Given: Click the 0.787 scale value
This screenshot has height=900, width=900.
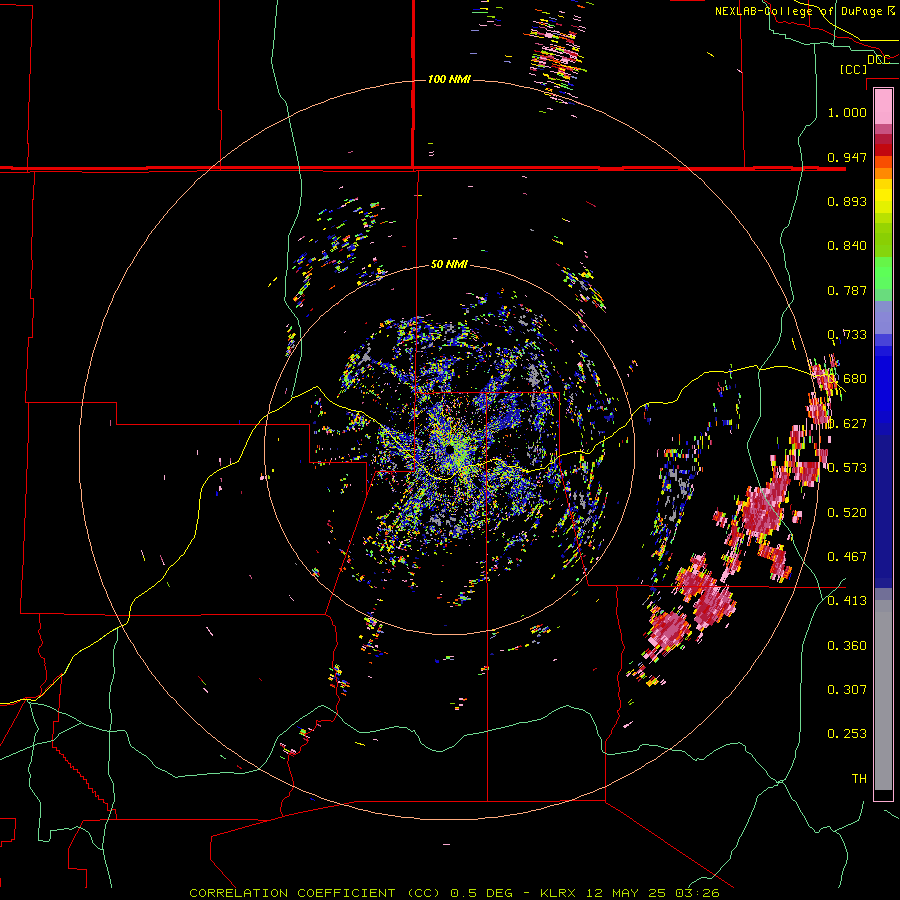Looking at the screenshot, I should pyautogui.click(x=847, y=290).
